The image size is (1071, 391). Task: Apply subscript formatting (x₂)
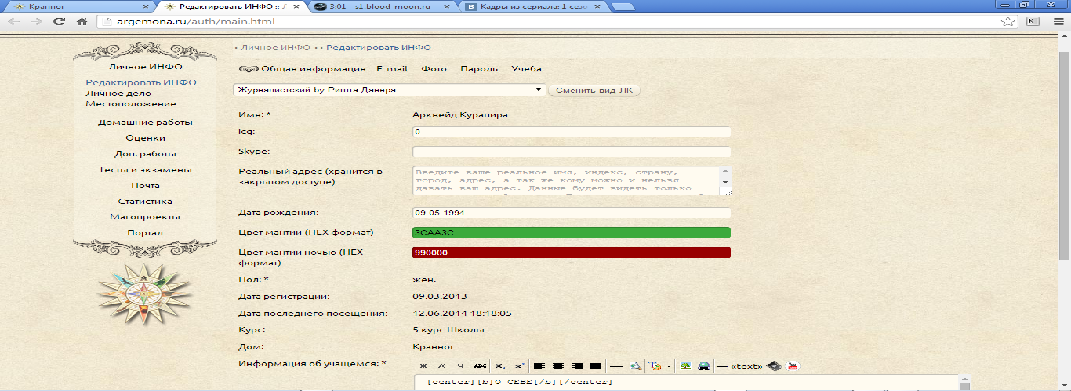[500, 366]
